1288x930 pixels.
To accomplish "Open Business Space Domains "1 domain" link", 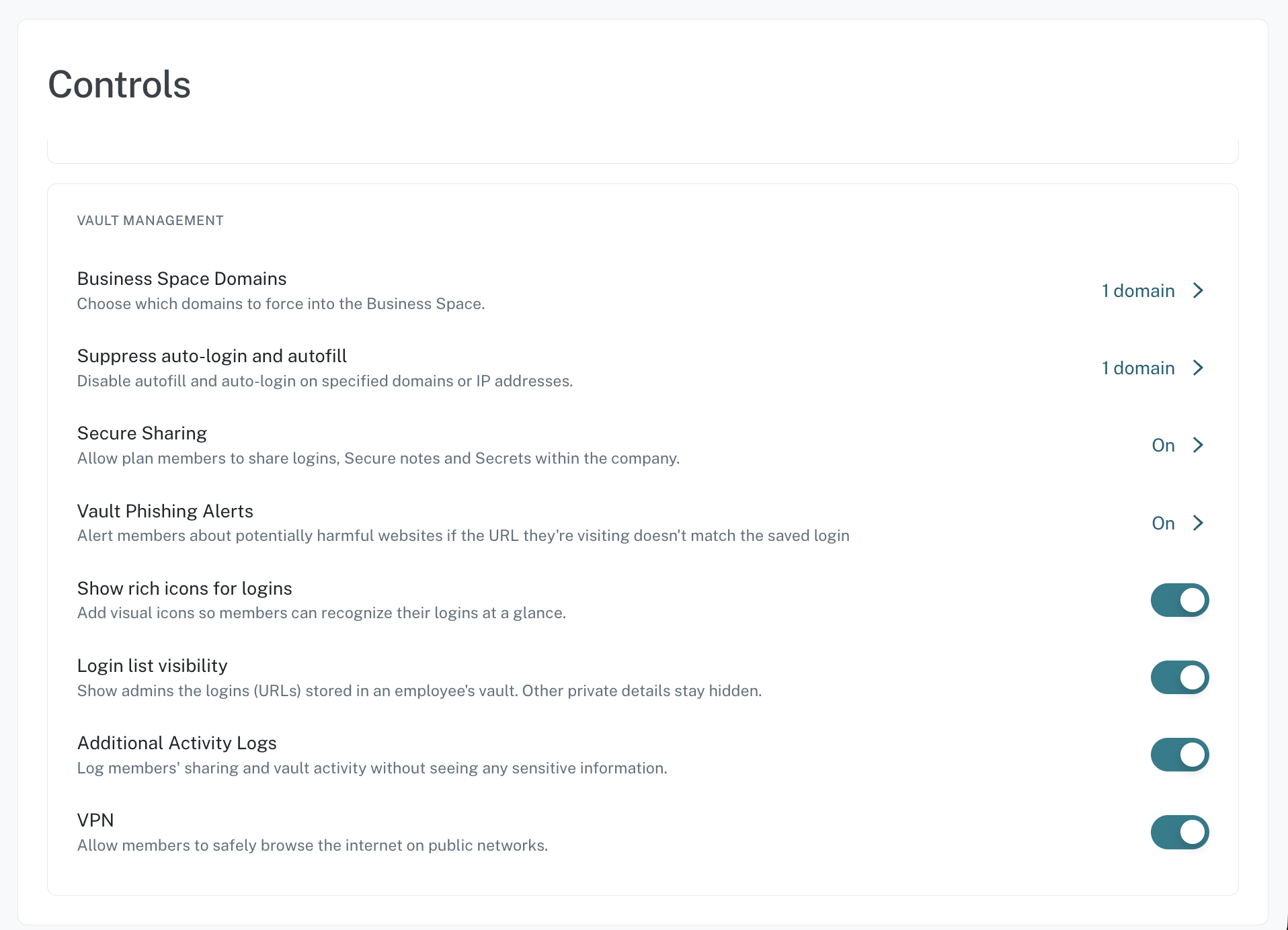I will [1138, 290].
